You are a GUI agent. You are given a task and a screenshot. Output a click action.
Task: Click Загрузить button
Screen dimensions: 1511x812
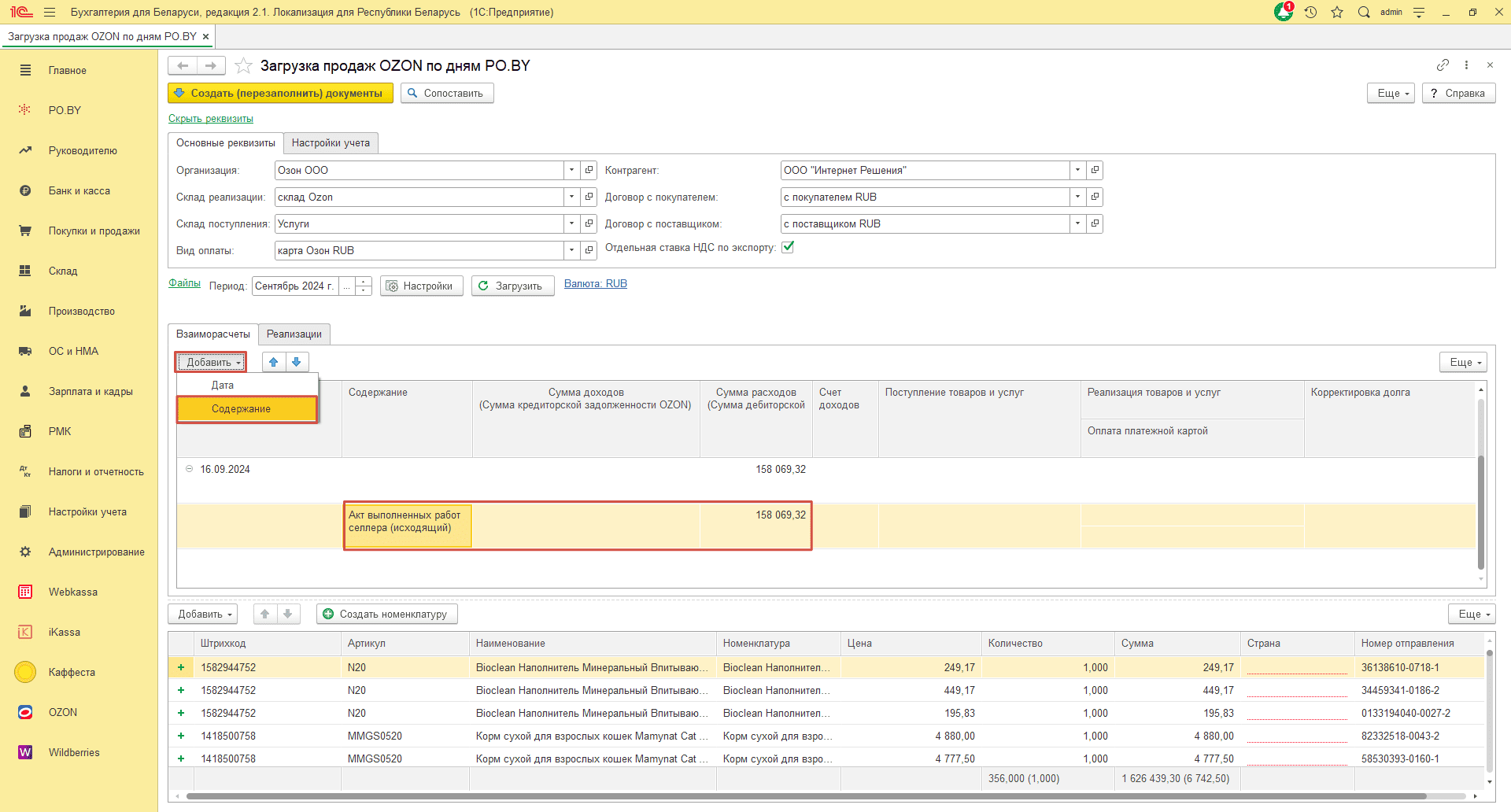(513, 286)
